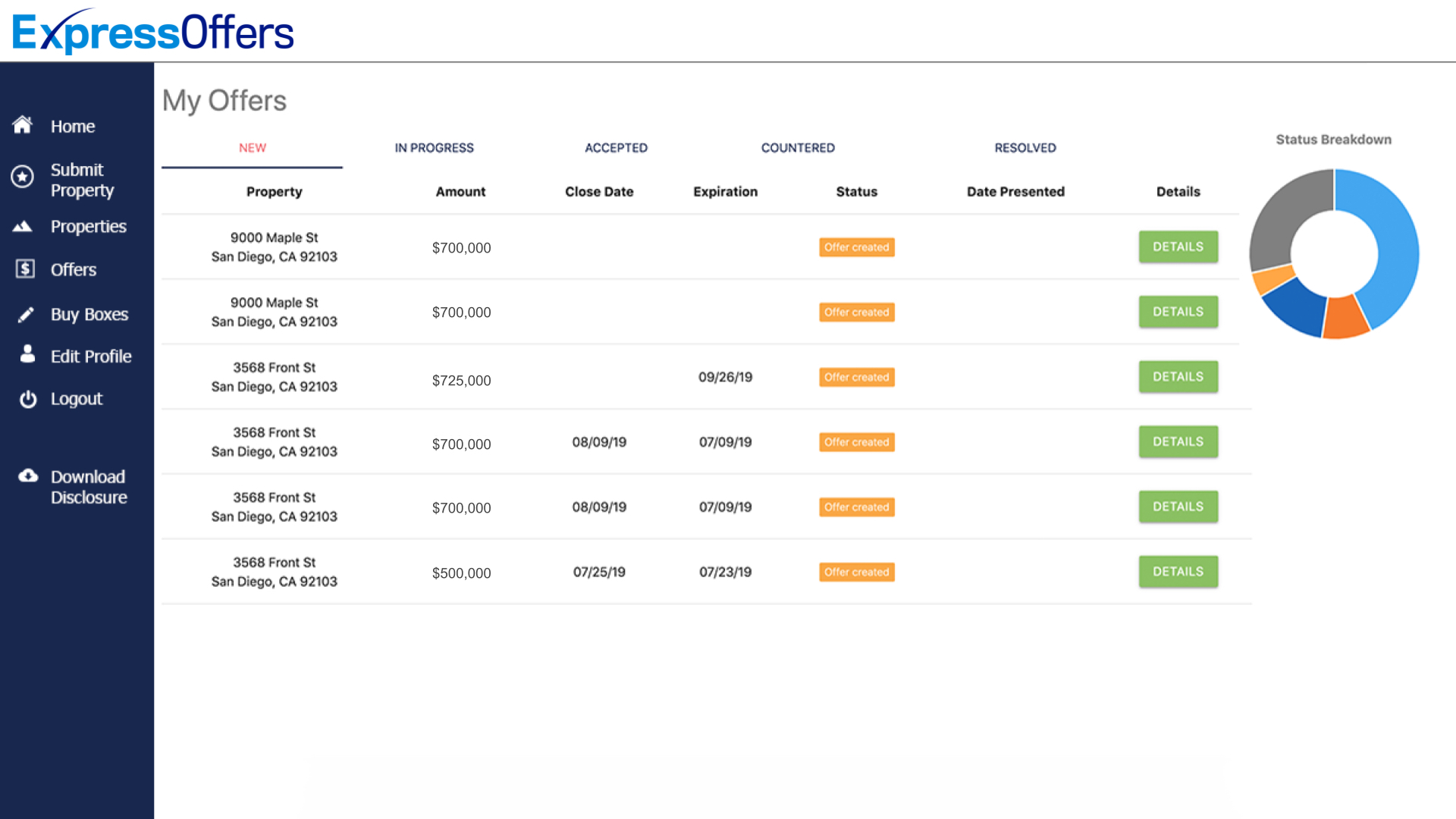Viewport: 1456px width, 819px height.
Task: Open Edit Profile with the person icon
Action: point(27,356)
